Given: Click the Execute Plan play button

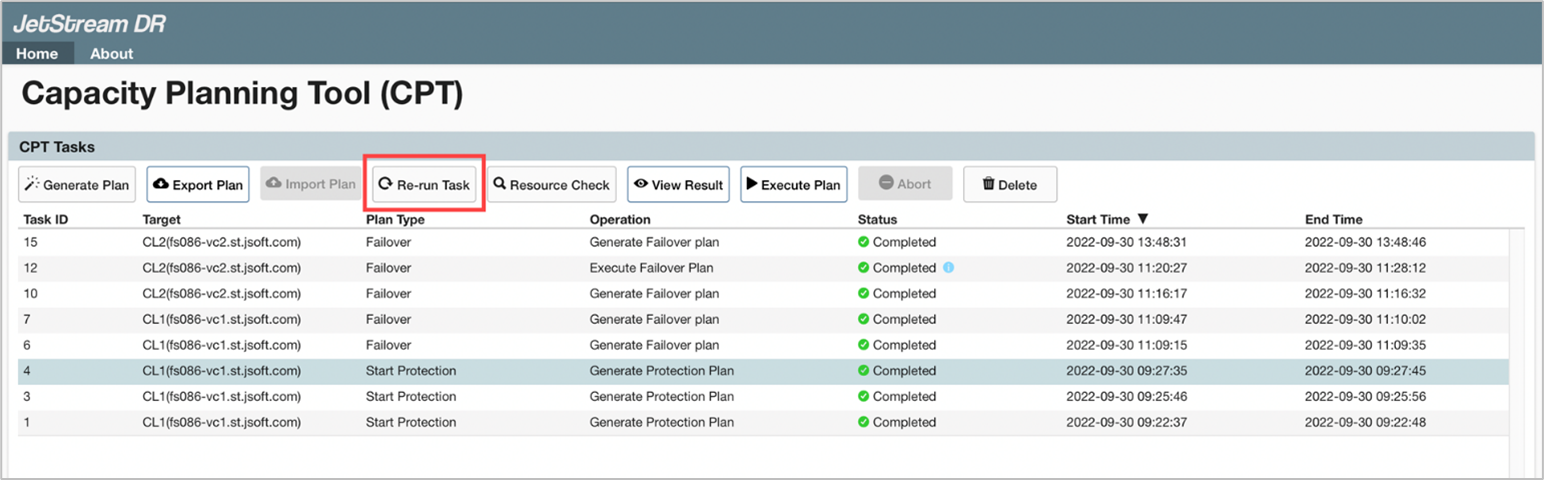Looking at the screenshot, I should [x=793, y=185].
